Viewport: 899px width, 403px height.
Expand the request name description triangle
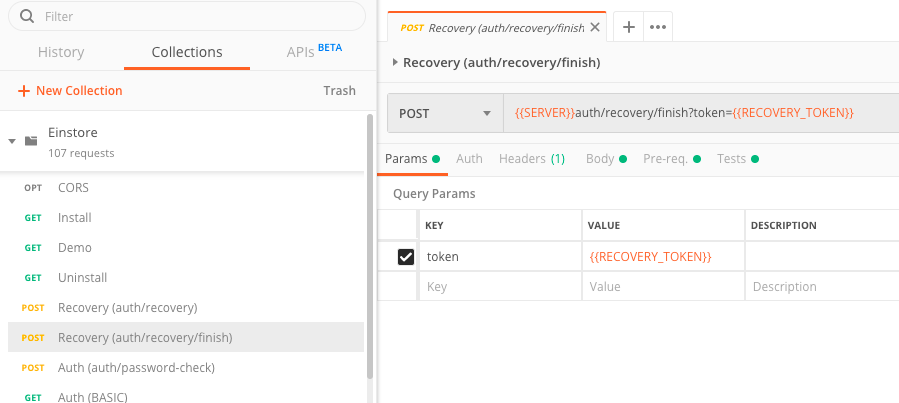tap(395, 62)
